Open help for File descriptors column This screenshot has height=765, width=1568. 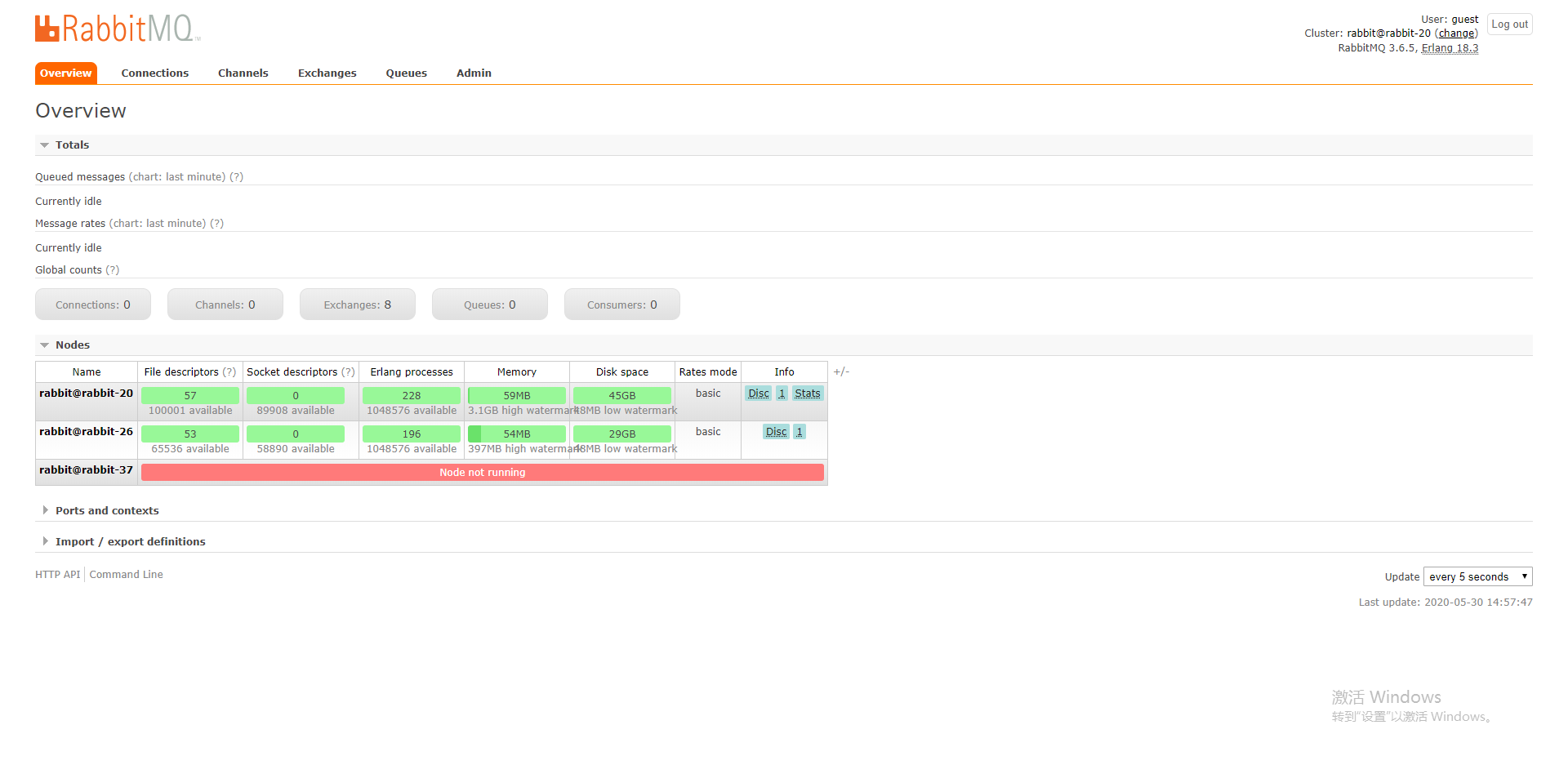click(x=229, y=372)
